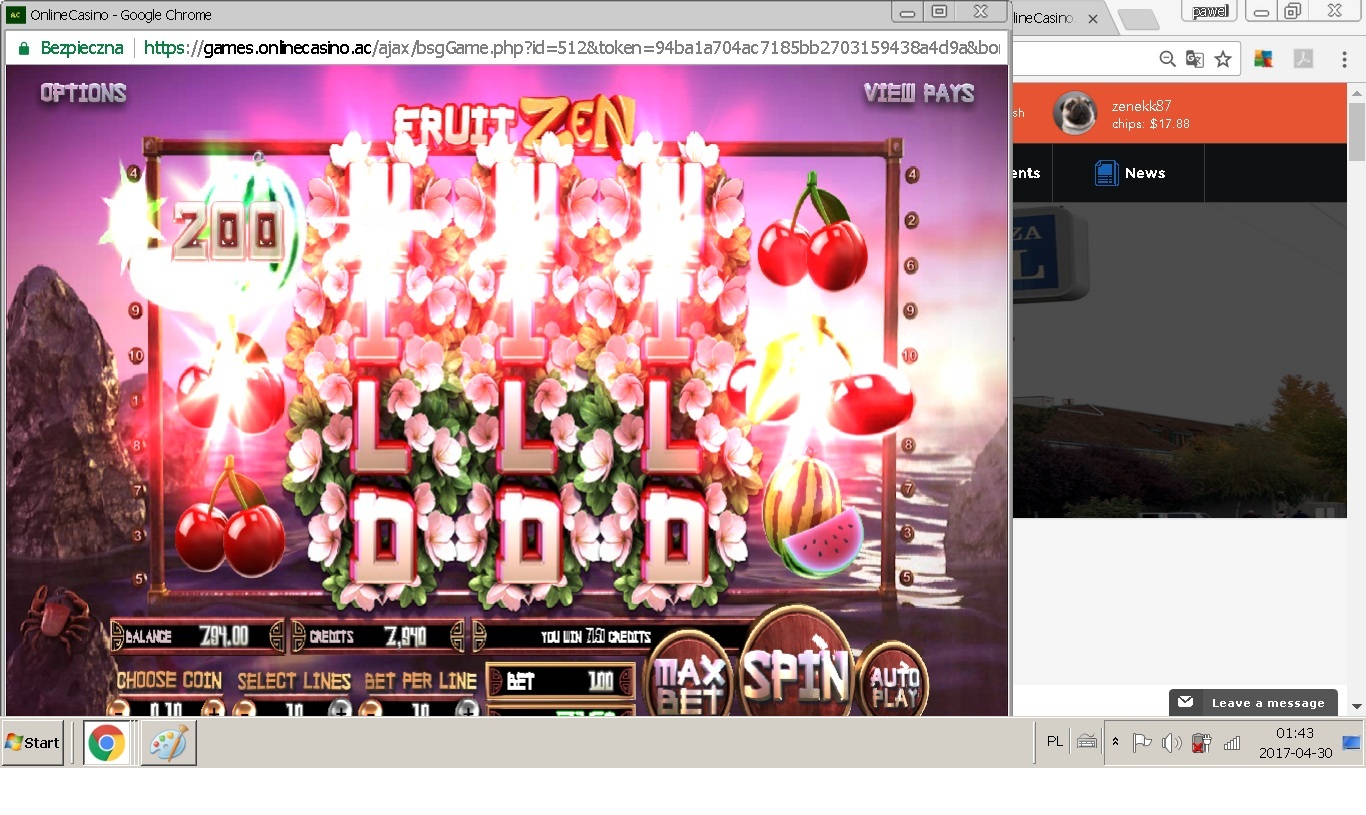The height and width of the screenshot is (815, 1366).
Task: Click the scrollbar up arrow on casino page
Action: [x=1356, y=93]
